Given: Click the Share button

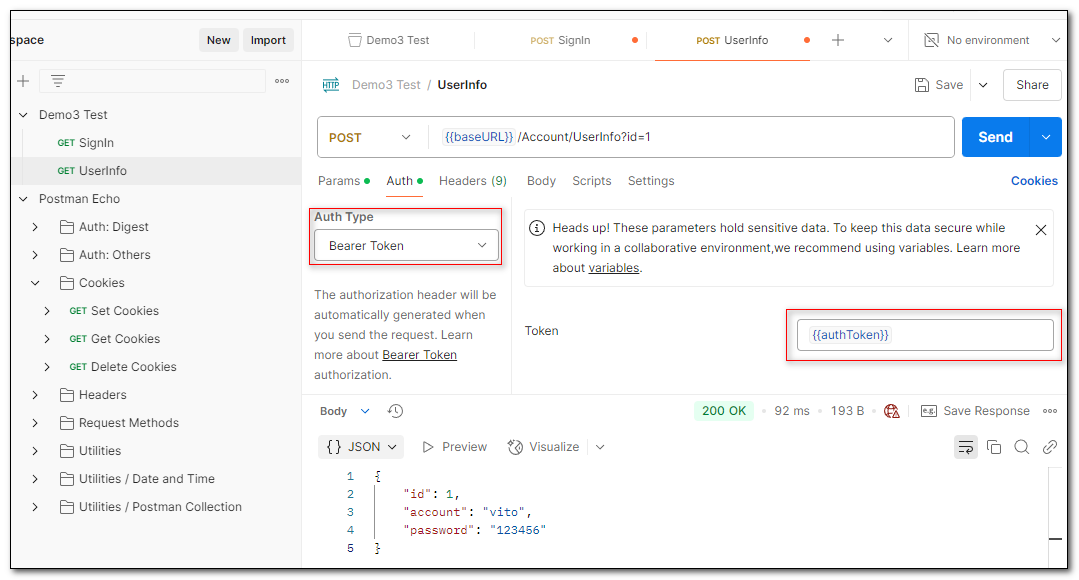Looking at the screenshot, I should (1032, 85).
